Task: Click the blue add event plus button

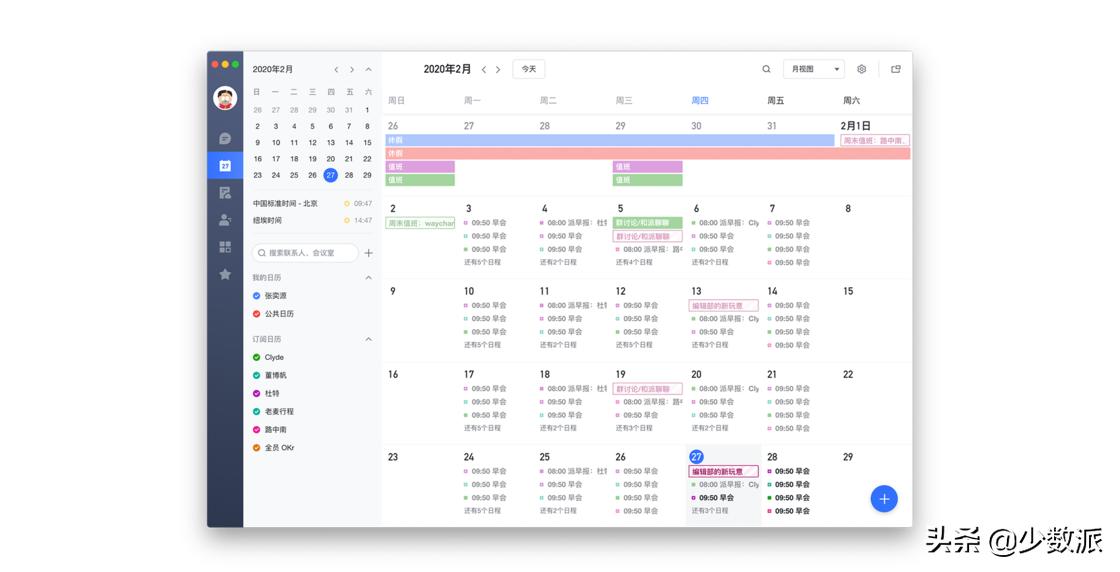Action: point(884,499)
